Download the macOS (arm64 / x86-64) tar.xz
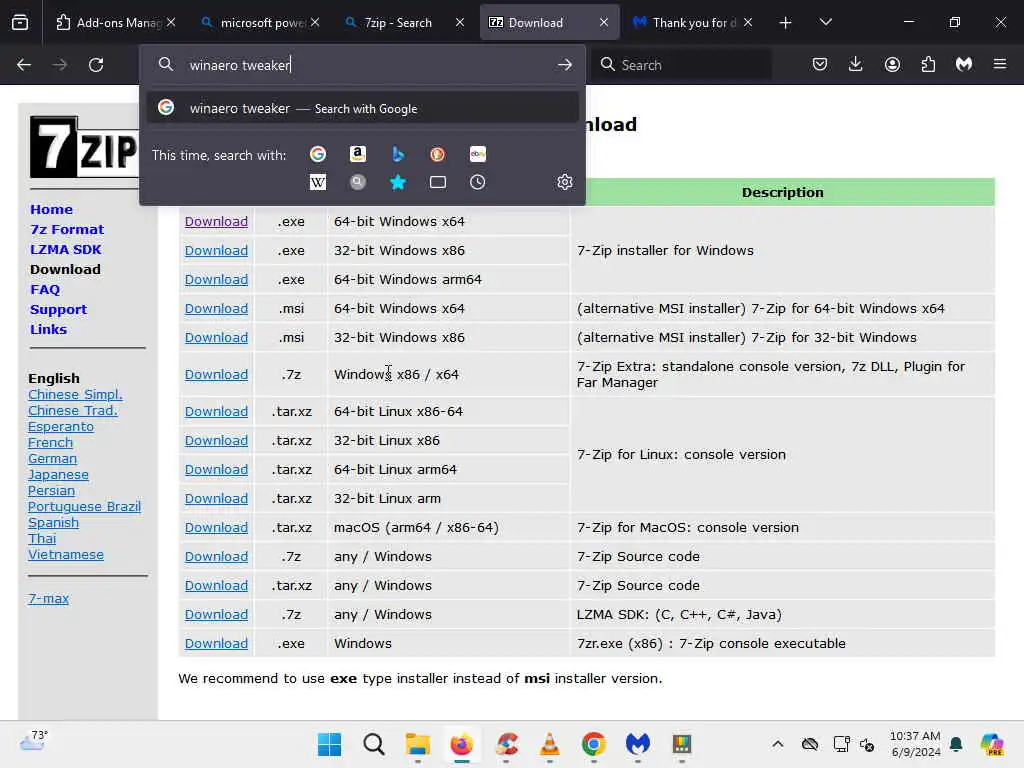 216,528
